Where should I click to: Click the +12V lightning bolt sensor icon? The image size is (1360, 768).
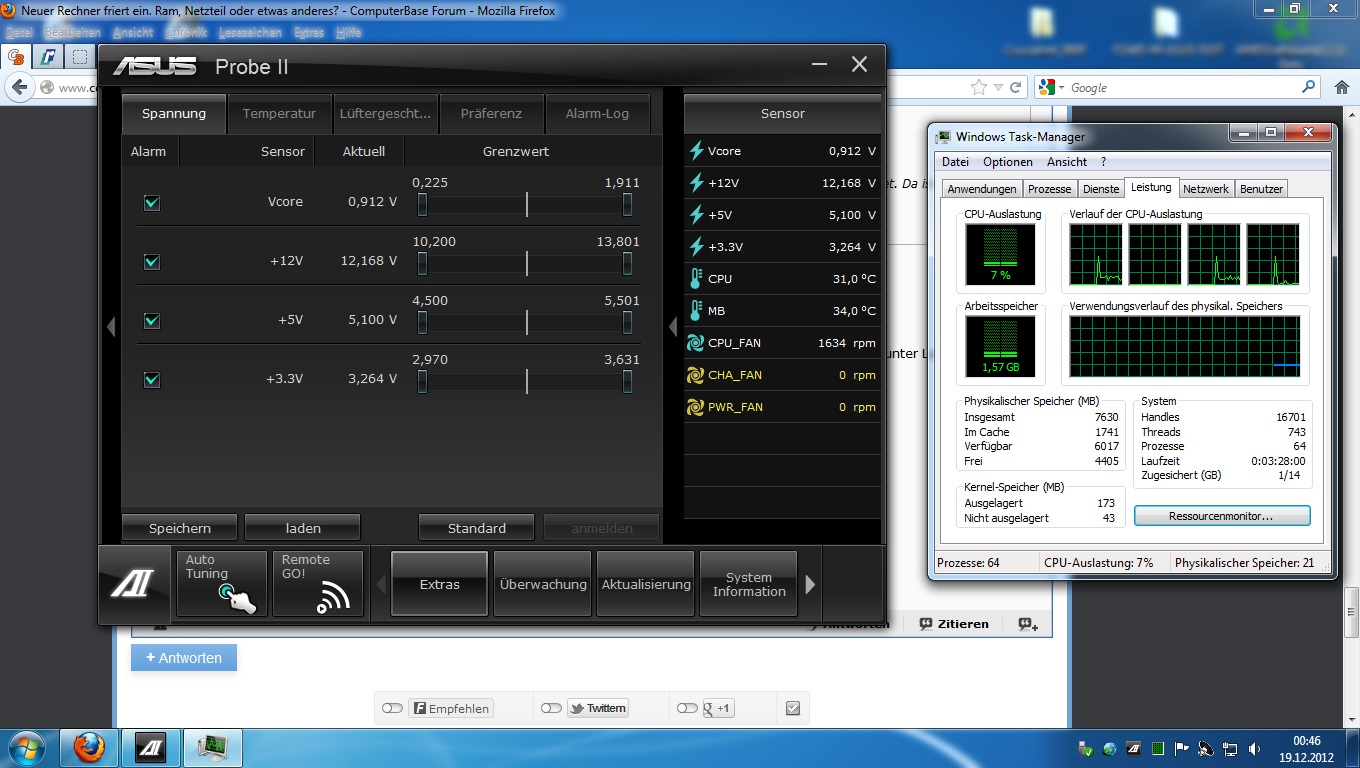pyautogui.click(x=697, y=183)
